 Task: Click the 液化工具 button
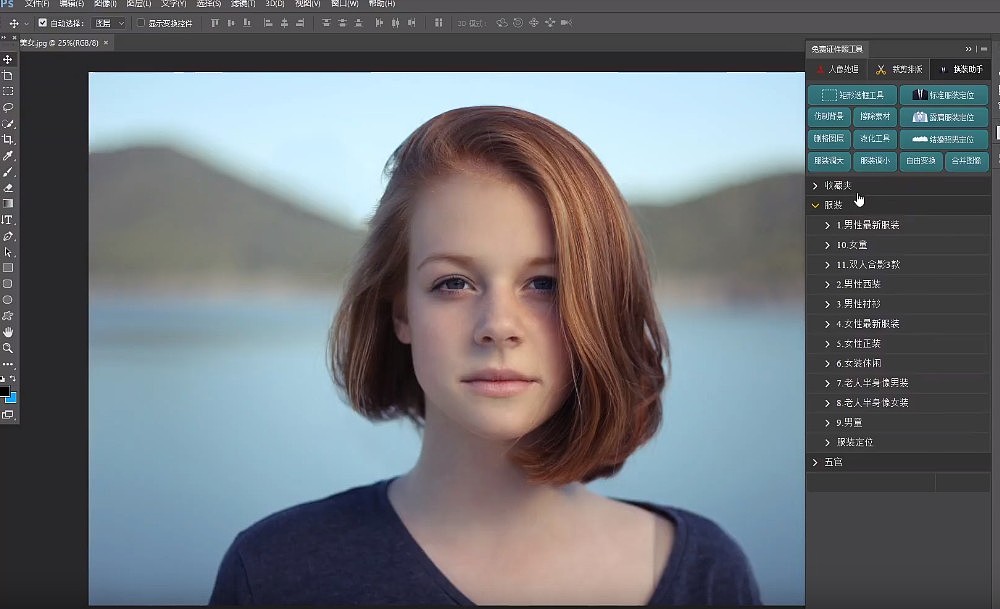875,138
